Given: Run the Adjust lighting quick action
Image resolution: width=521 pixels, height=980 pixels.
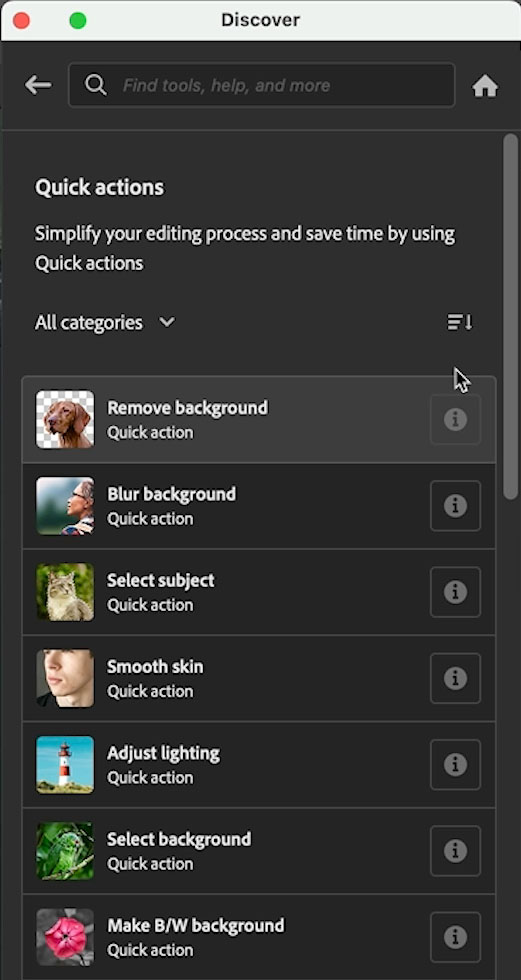Looking at the screenshot, I should pyautogui.click(x=259, y=764).
